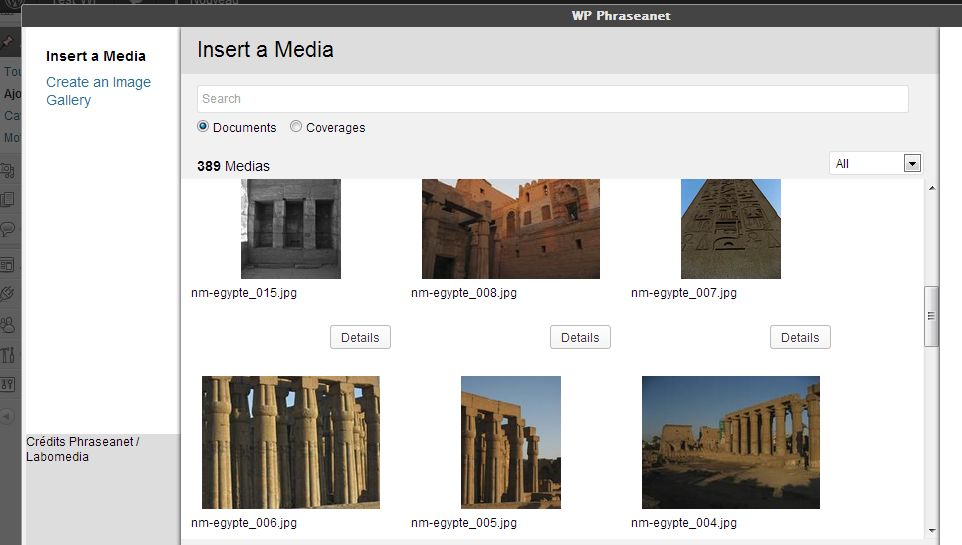Select the black-and-white nm-egypte_015.jpg thumbnail
The height and width of the screenshot is (545, 962).
point(290,229)
